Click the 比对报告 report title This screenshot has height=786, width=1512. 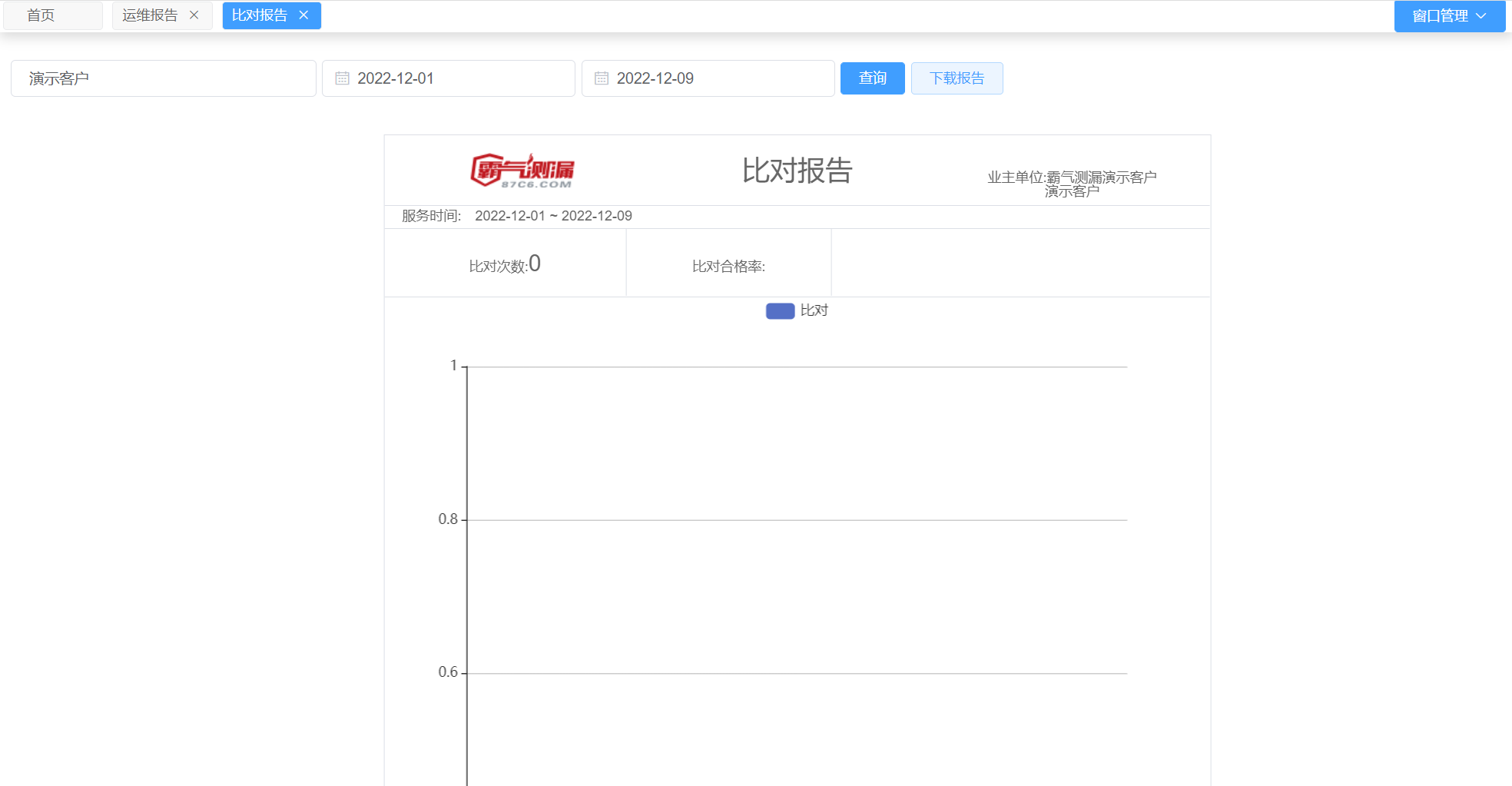(797, 171)
